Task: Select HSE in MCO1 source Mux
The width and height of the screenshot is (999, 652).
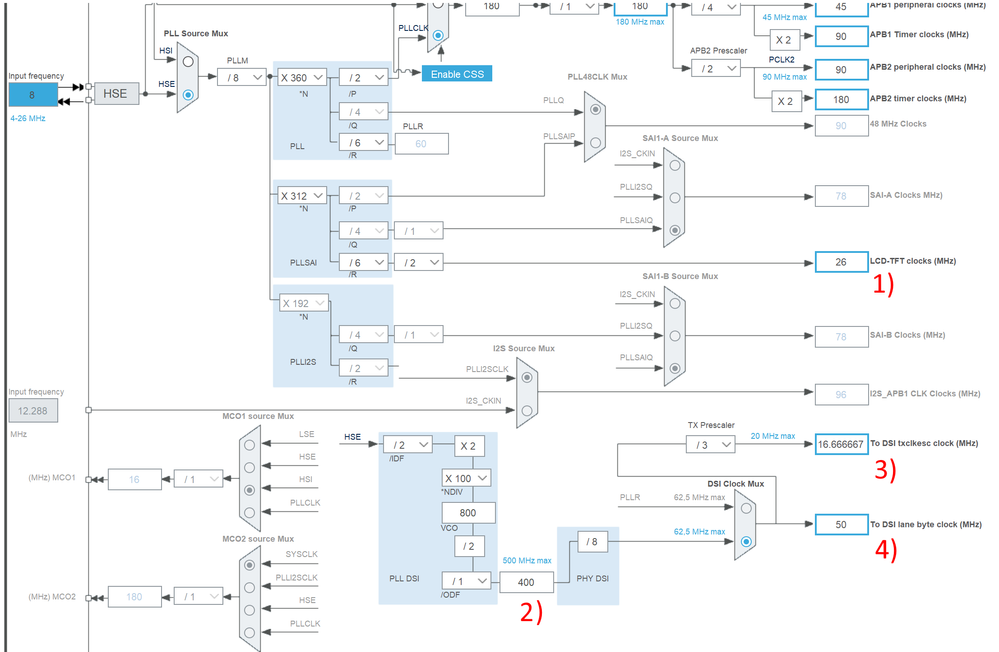Action: point(250,467)
